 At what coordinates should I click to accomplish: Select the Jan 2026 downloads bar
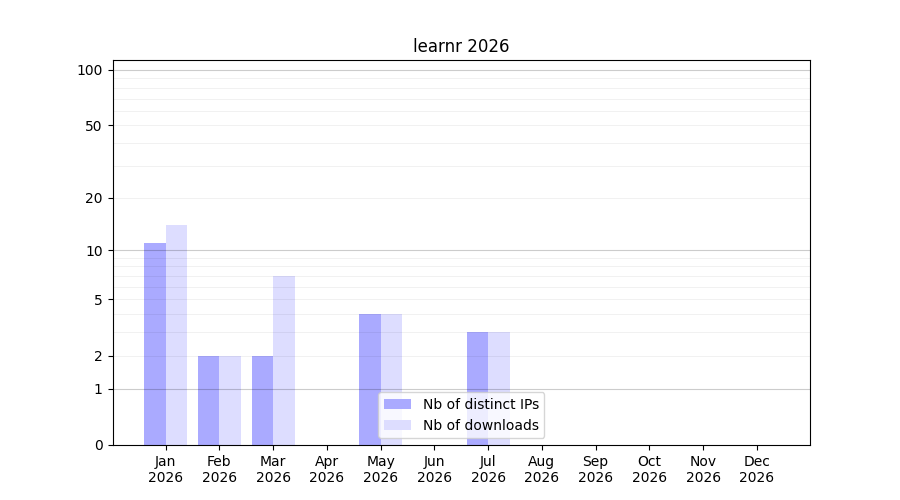[176, 335]
